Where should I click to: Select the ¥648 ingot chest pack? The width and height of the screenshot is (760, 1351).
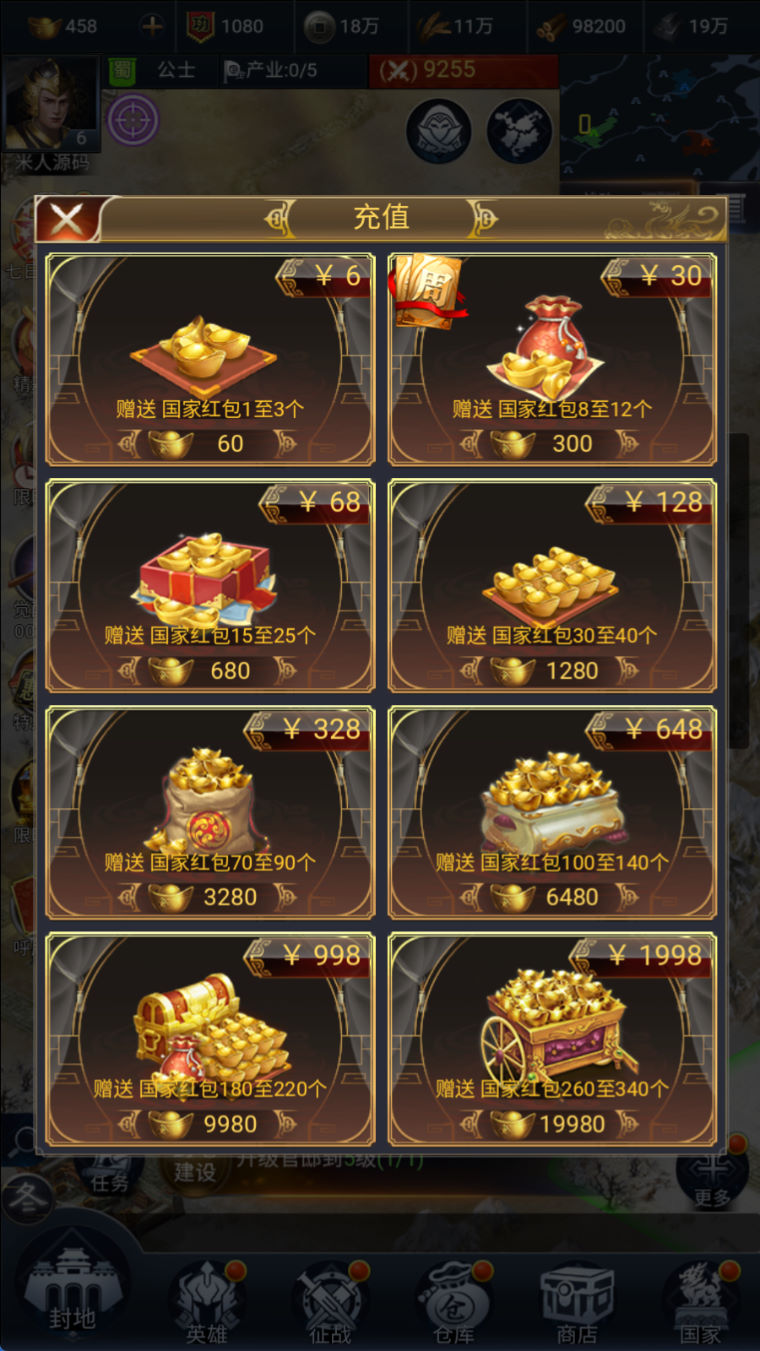(x=552, y=813)
